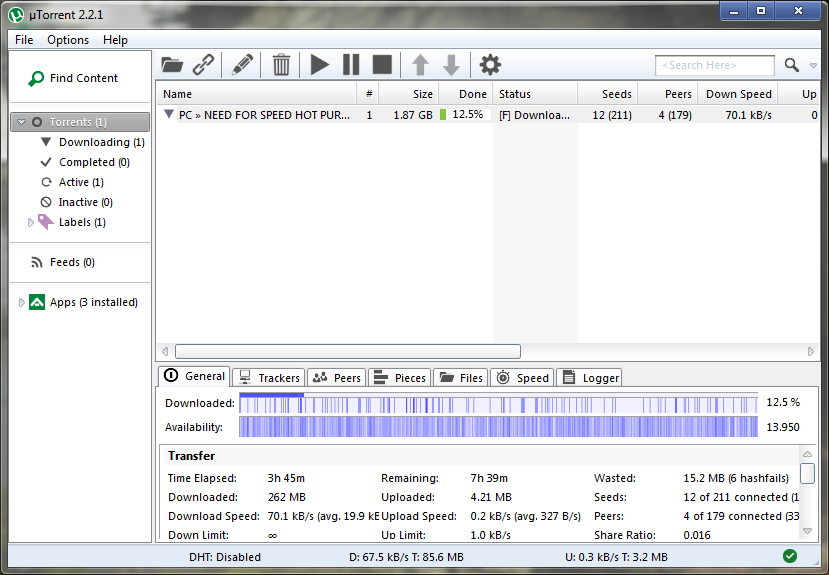The width and height of the screenshot is (829, 575).
Task: Sort by the Seeds column header
Action: click(x=607, y=94)
